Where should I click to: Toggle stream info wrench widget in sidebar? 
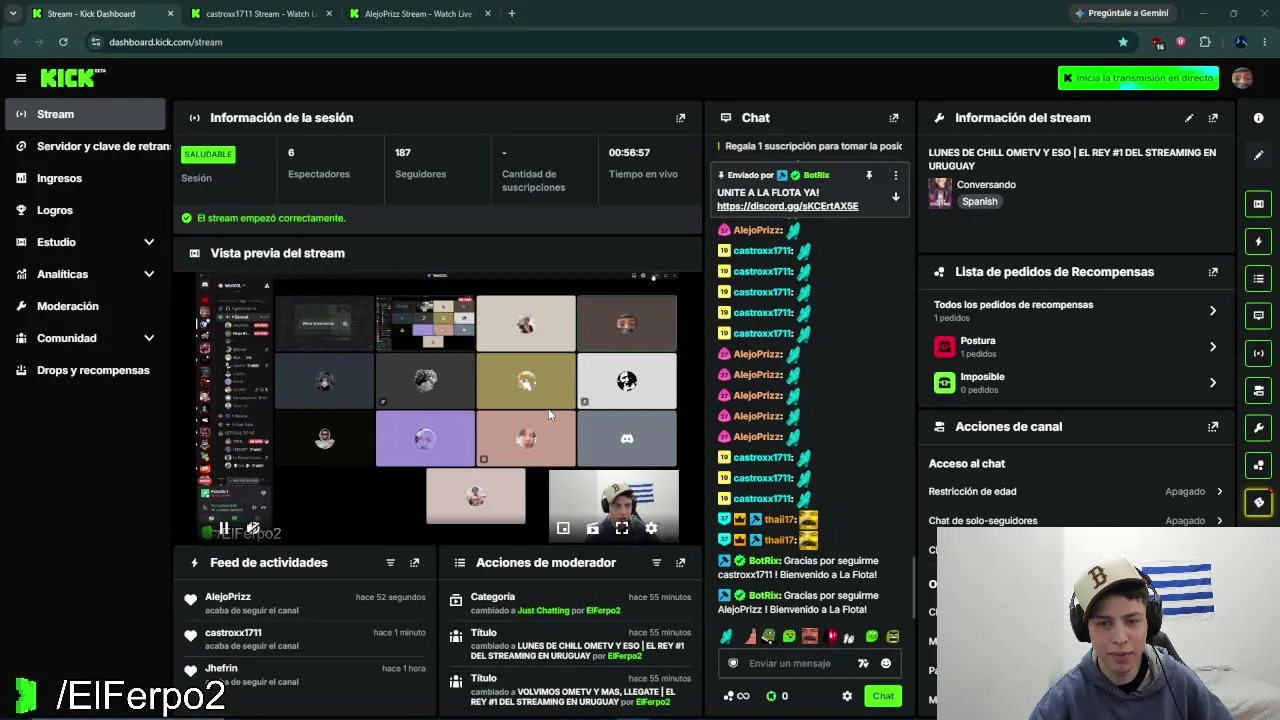pyautogui.click(x=1259, y=428)
